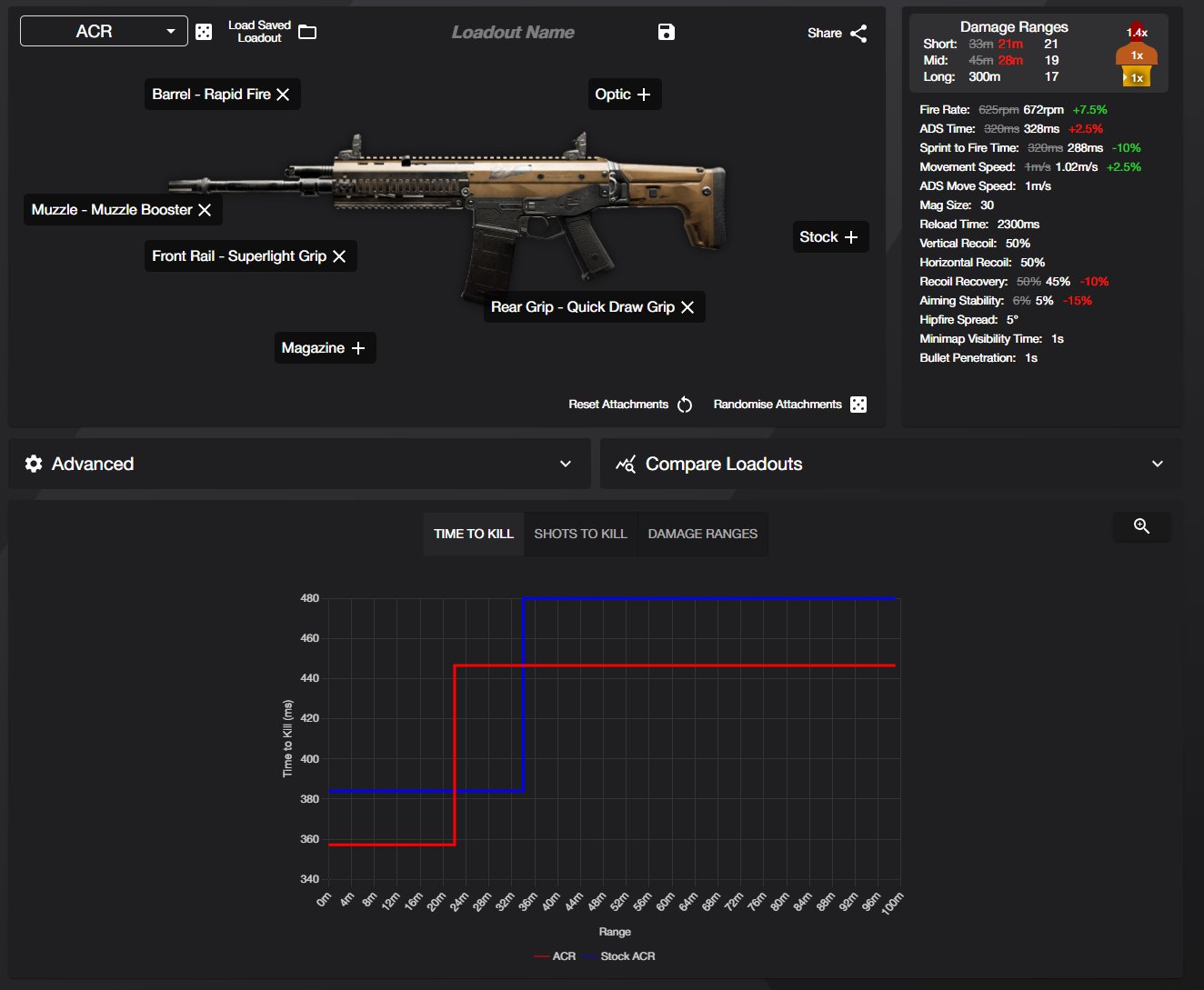Toggle the ACR series in the chart legend

(556, 955)
